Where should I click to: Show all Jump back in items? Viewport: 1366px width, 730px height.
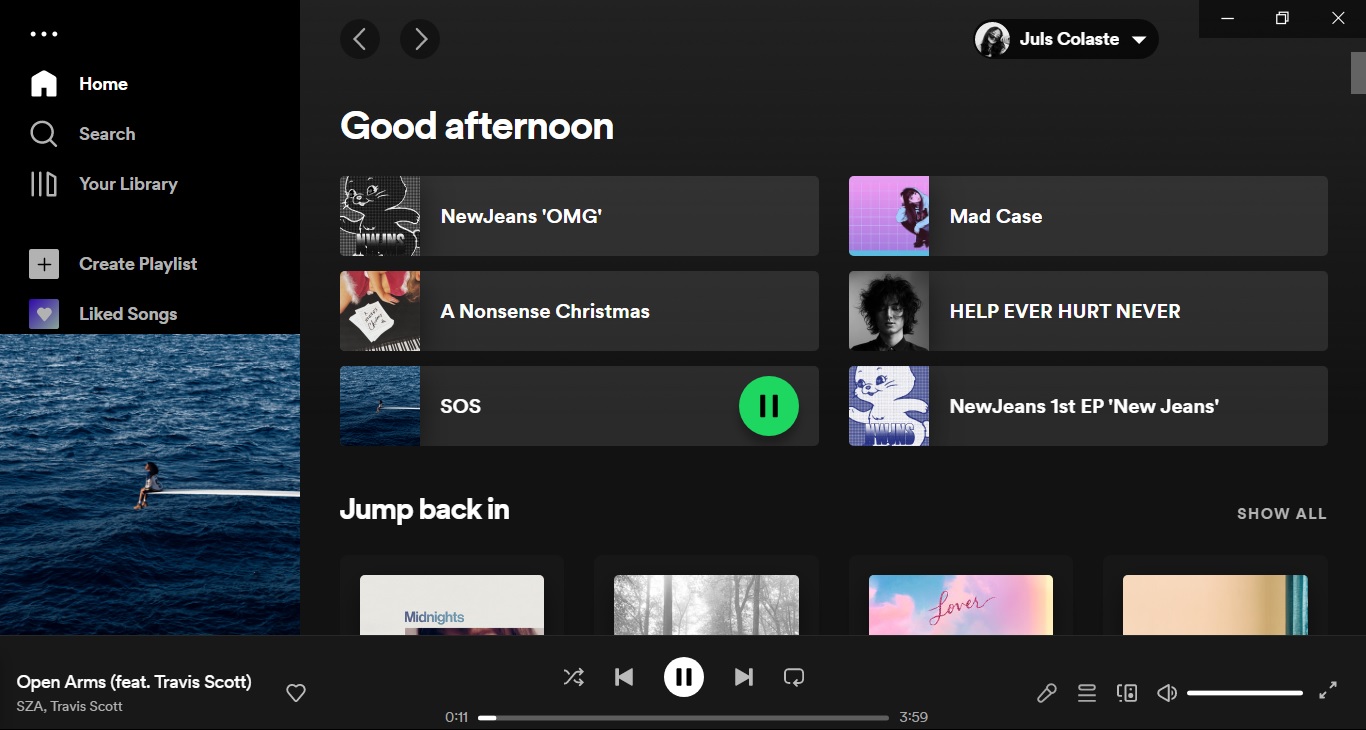tap(1281, 513)
